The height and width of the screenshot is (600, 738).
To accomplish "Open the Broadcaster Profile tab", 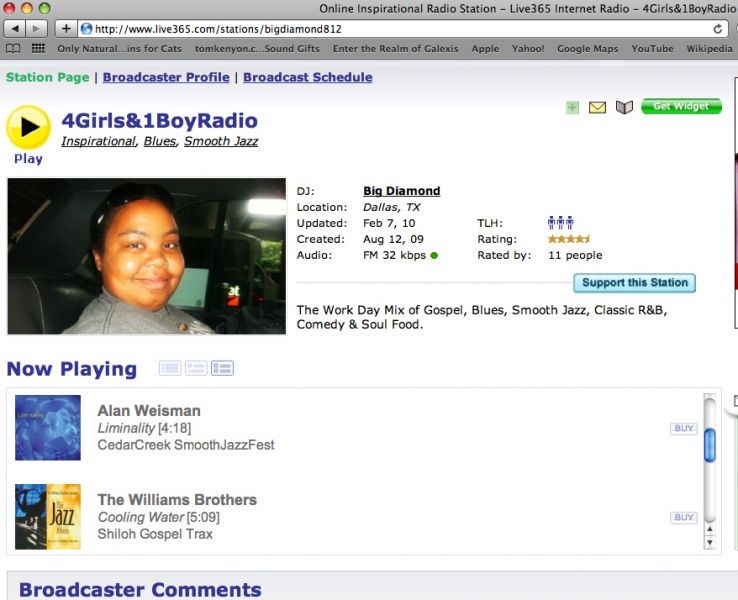I will click(x=166, y=77).
